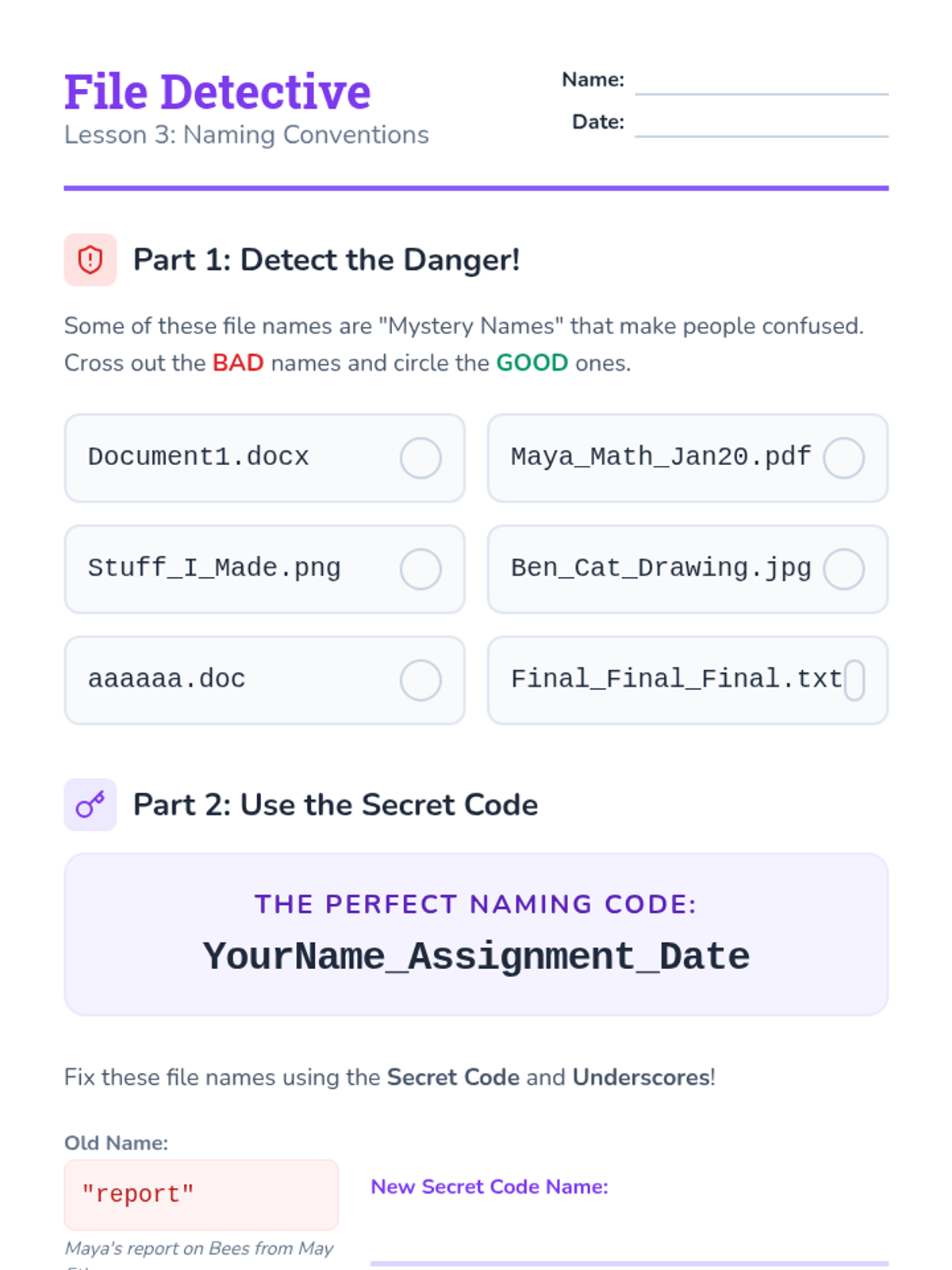Mark the Final_Final_Final.txt option
Screen dimensions: 952x1270
click(854, 680)
